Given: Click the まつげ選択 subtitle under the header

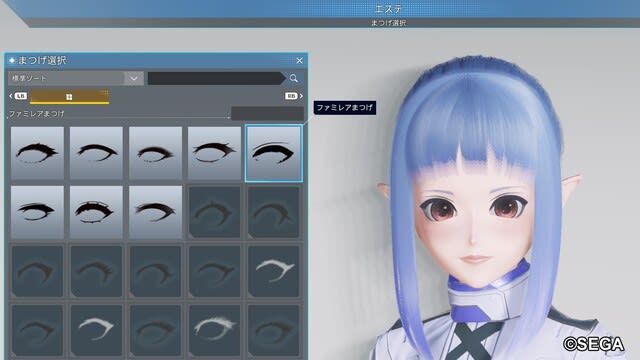Looking at the screenshot, I should [388, 23].
